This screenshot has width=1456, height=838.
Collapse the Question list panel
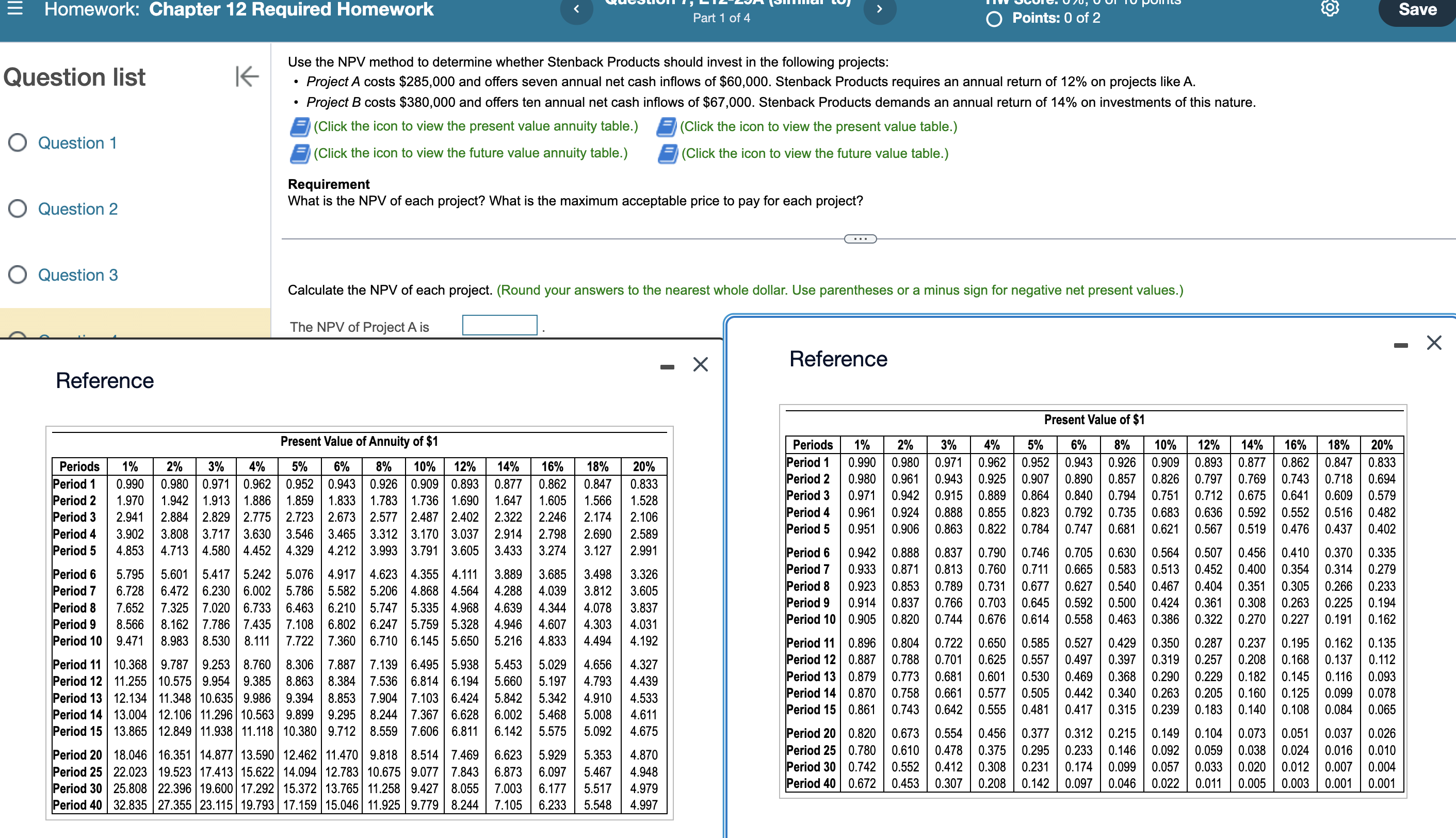tap(247, 76)
